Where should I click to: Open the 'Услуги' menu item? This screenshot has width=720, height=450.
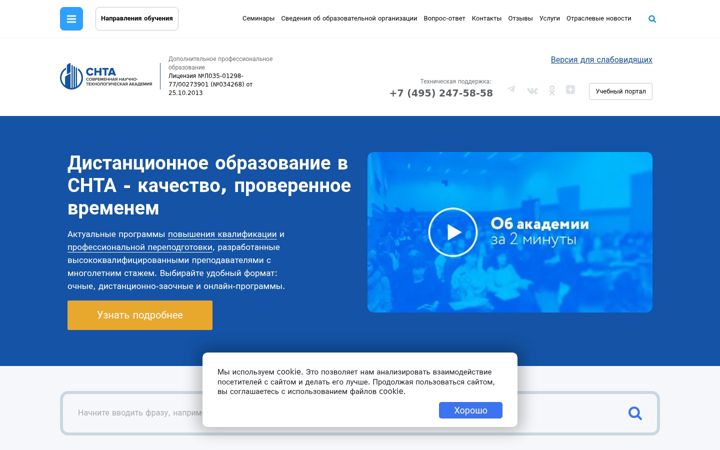pyautogui.click(x=549, y=19)
